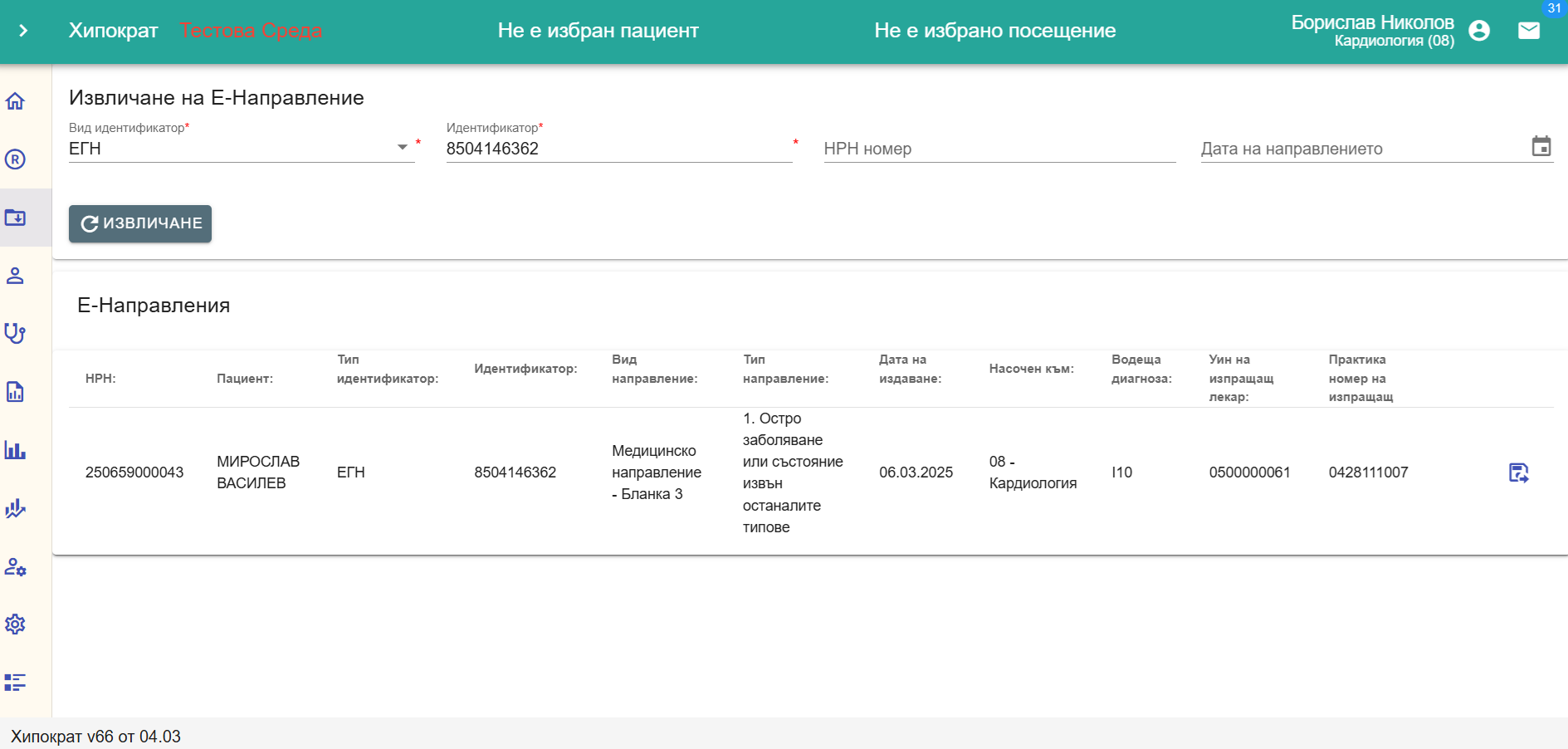This screenshot has width=1568, height=749.
Task: Click the Идентификатор input field
Action: click(x=619, y=149)
